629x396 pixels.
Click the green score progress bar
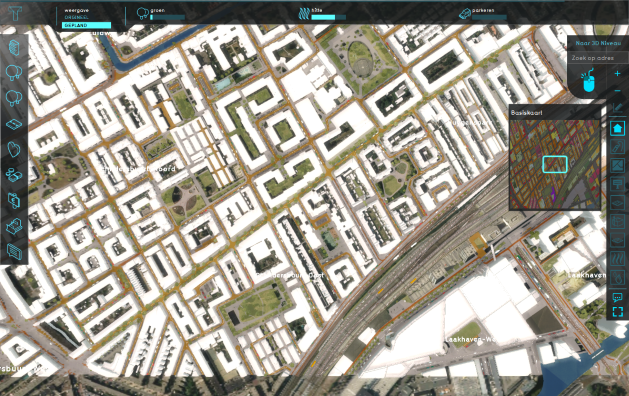coord(167,17)
